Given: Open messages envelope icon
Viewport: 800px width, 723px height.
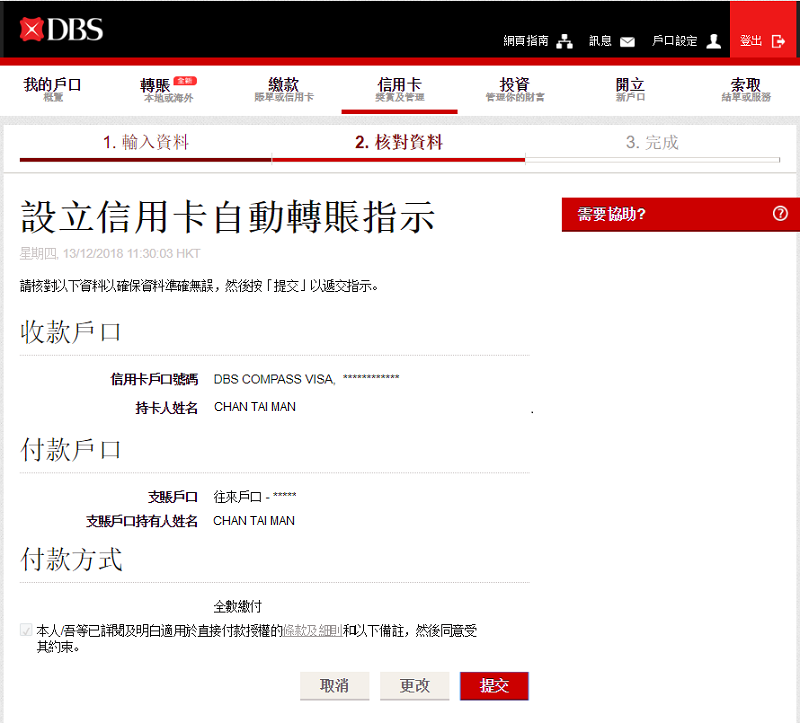Looking at the screenshot, I should click(x=627, y=42).
